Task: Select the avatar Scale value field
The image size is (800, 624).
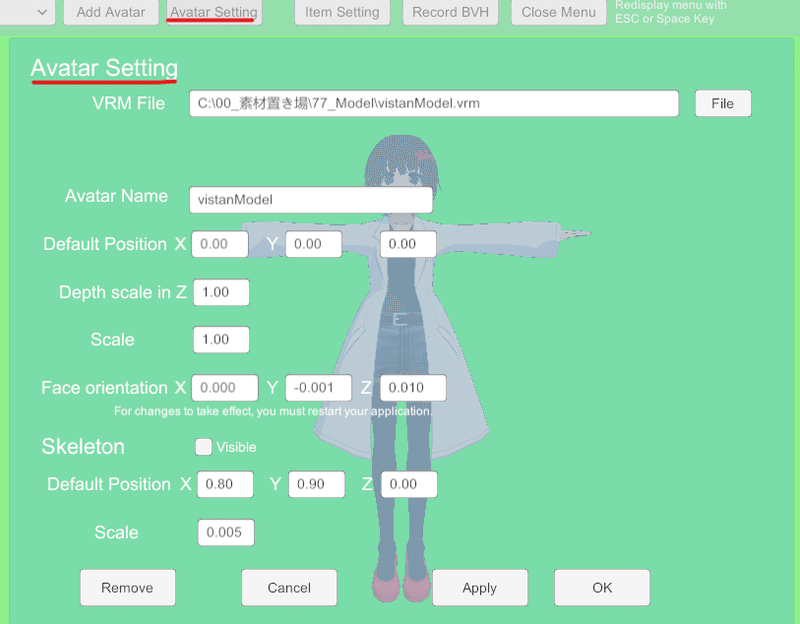Action: [220, 339]
